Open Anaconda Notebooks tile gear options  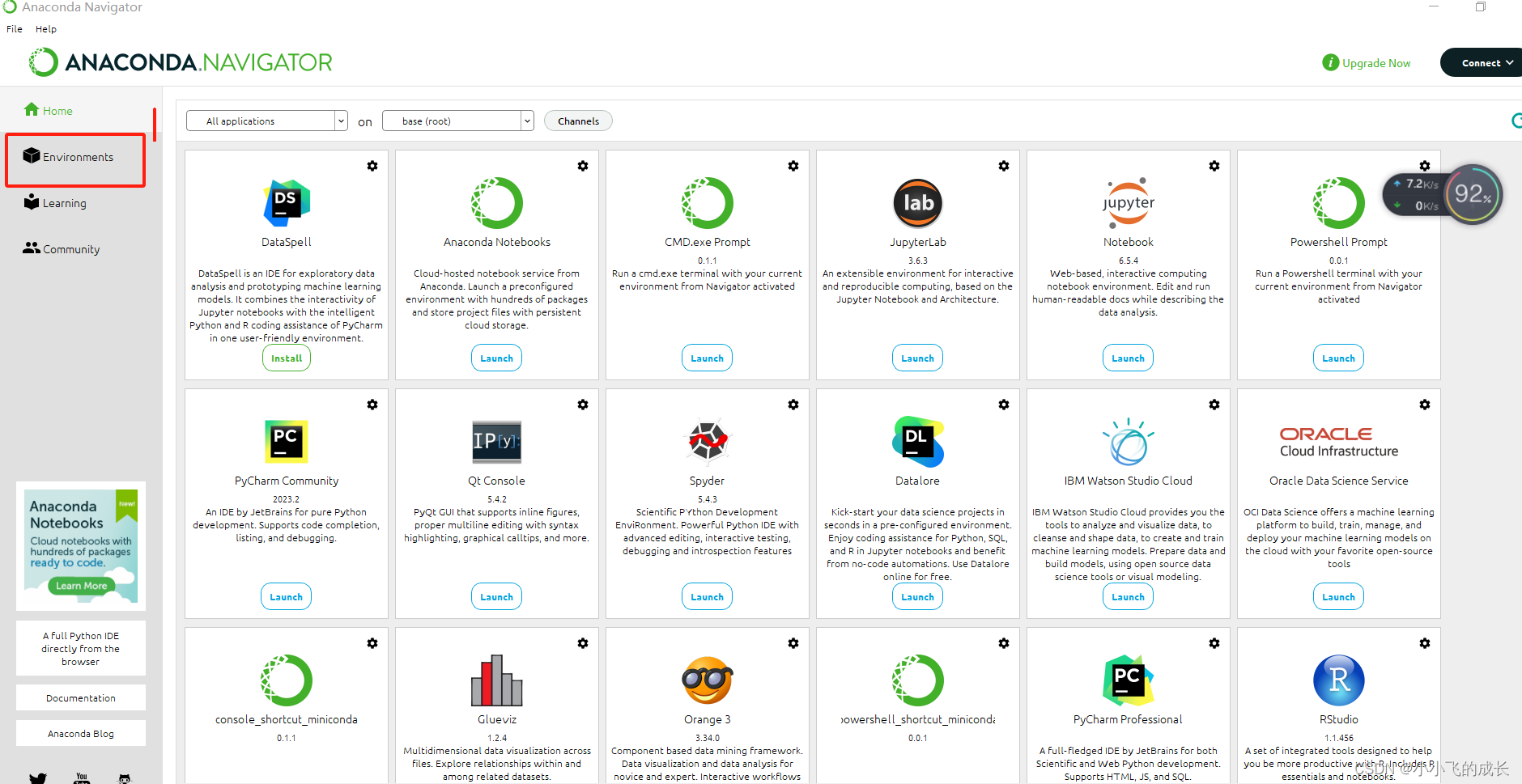pyautogui.click(x=583, y=166)
